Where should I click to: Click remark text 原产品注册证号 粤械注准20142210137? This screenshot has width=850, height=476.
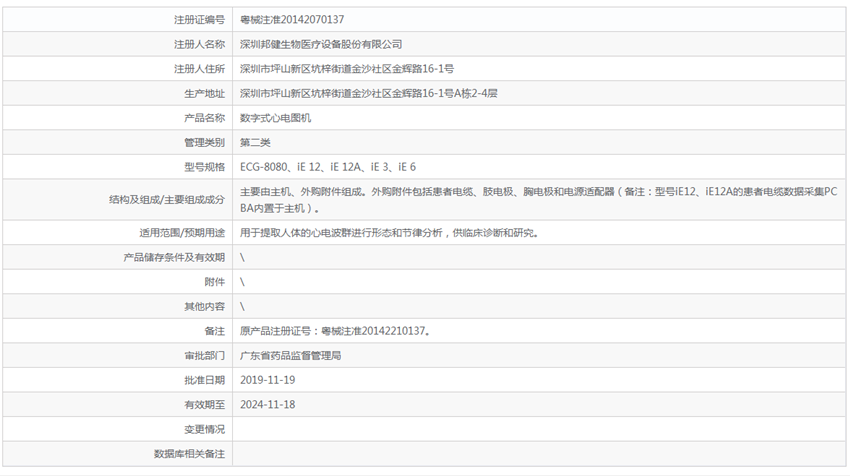(335, 331)
